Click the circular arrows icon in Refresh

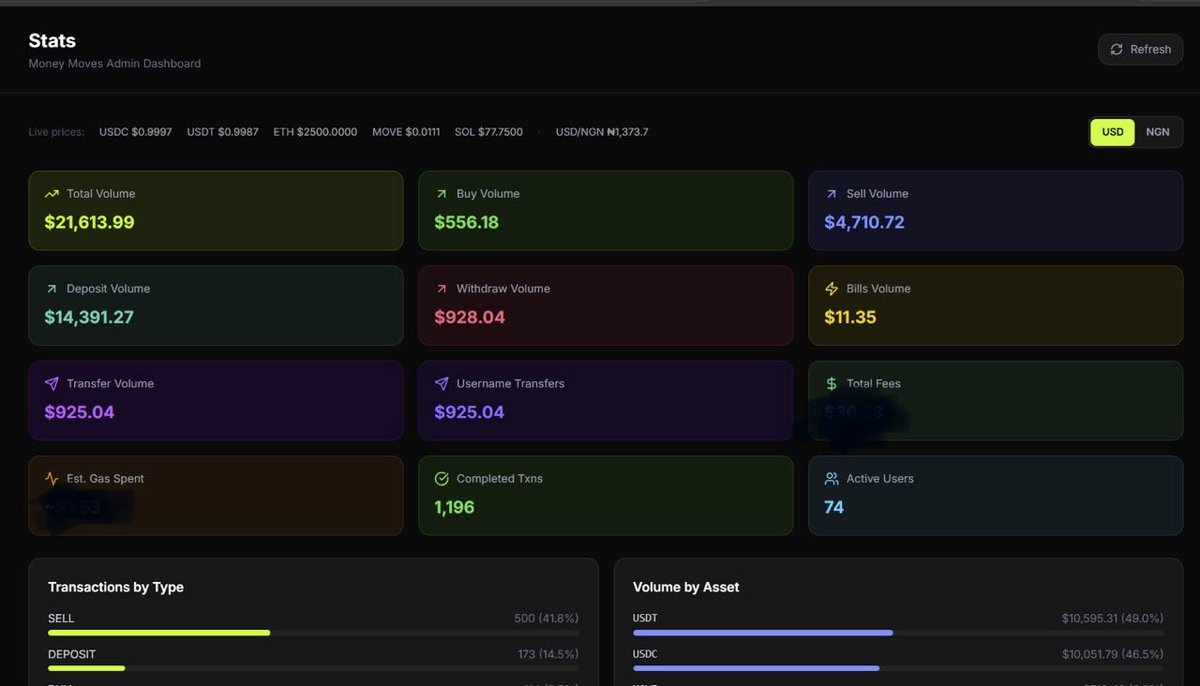[1117, 49]
